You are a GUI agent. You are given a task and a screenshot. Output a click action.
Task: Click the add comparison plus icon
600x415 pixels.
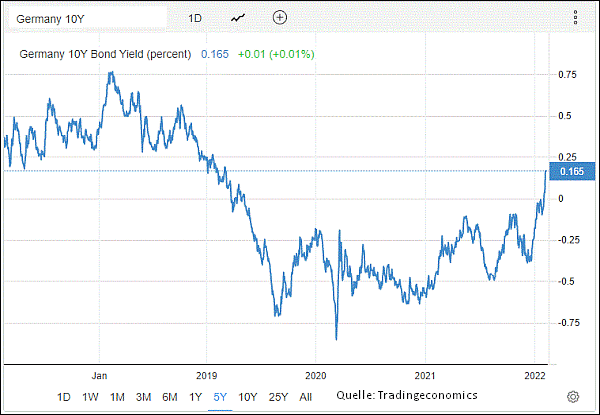[x=280, y=18]
